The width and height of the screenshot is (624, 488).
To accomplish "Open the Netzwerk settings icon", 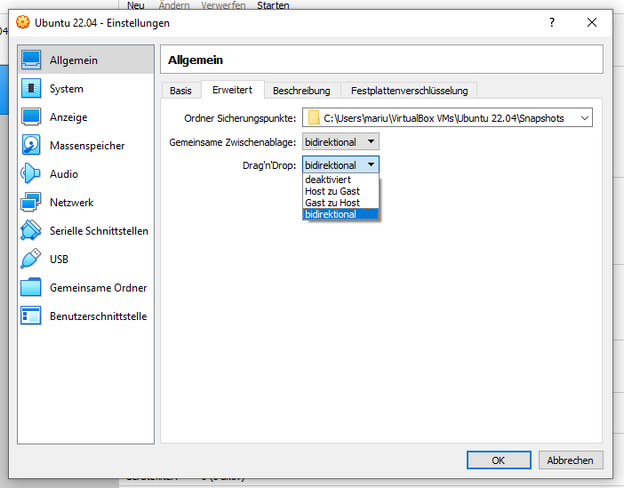I will (x=32, y=203).
